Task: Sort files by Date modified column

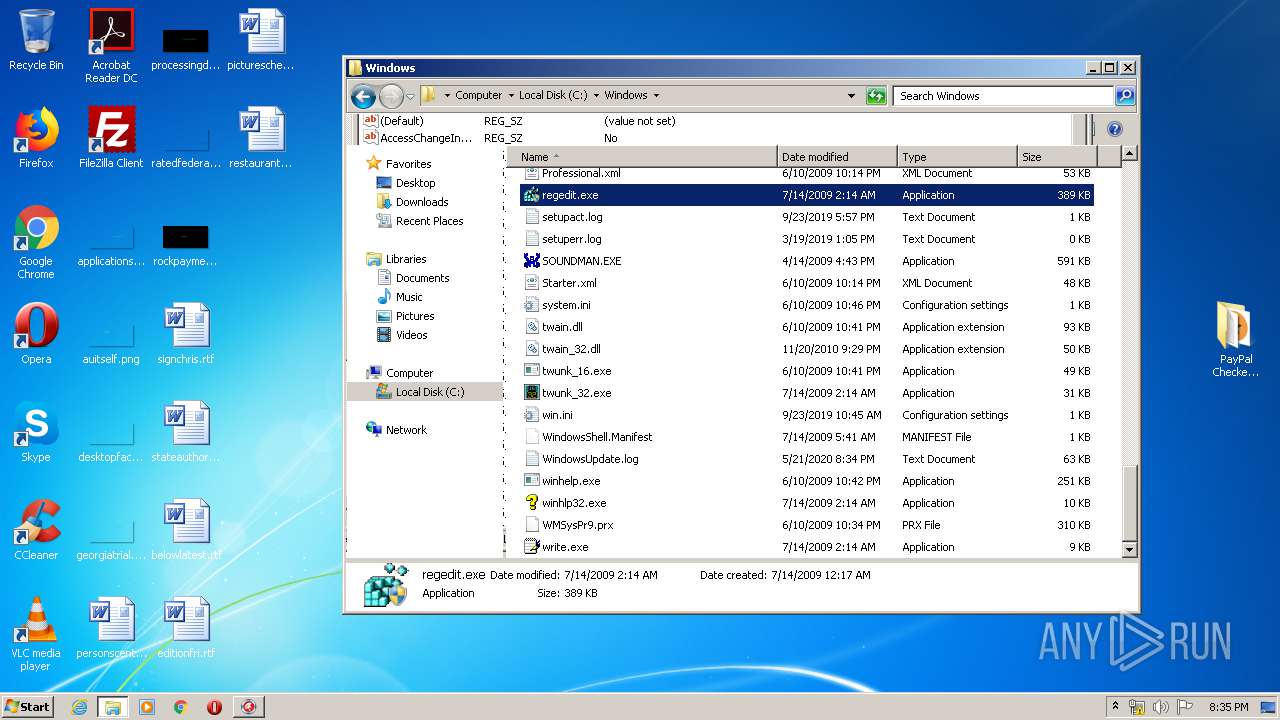Action: 837,157
